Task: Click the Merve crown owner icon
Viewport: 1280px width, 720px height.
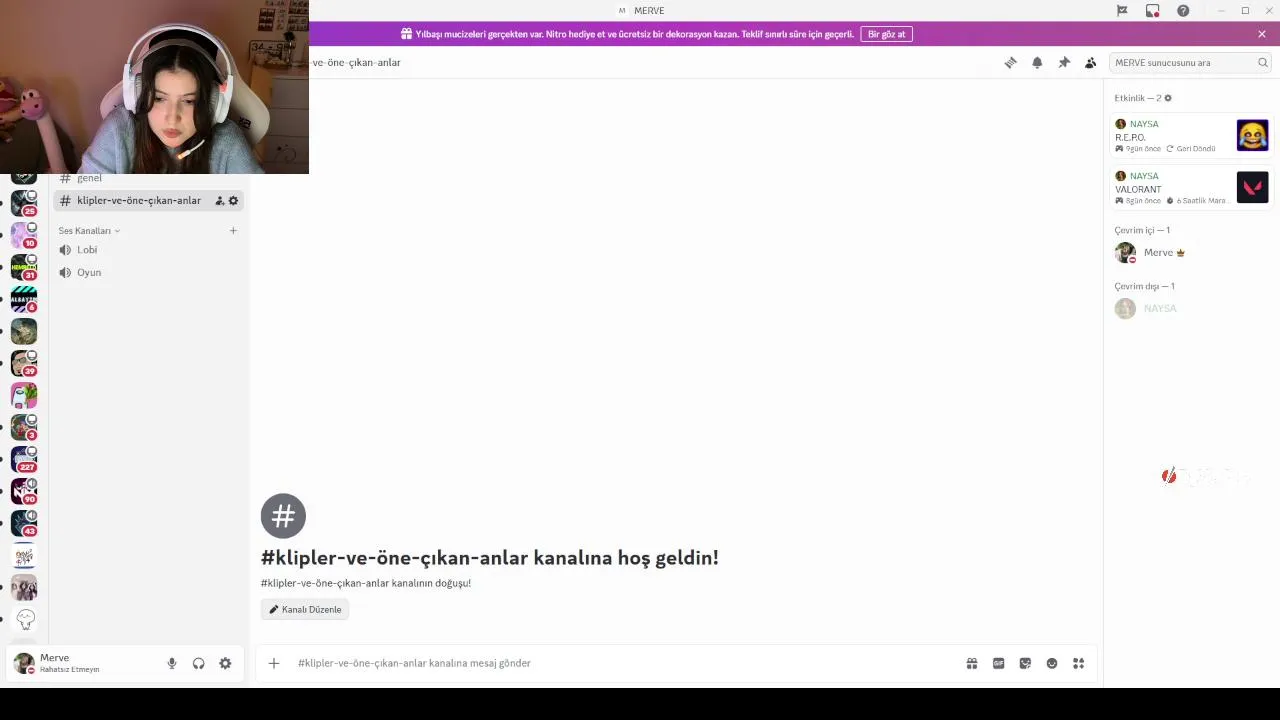Action: (1181, 253)
